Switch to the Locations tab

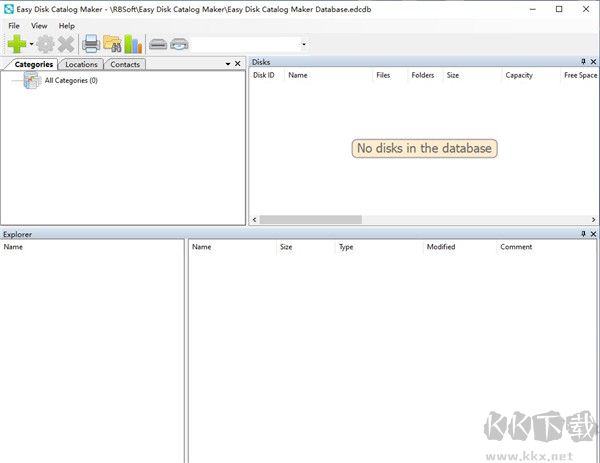pos(81,64)
